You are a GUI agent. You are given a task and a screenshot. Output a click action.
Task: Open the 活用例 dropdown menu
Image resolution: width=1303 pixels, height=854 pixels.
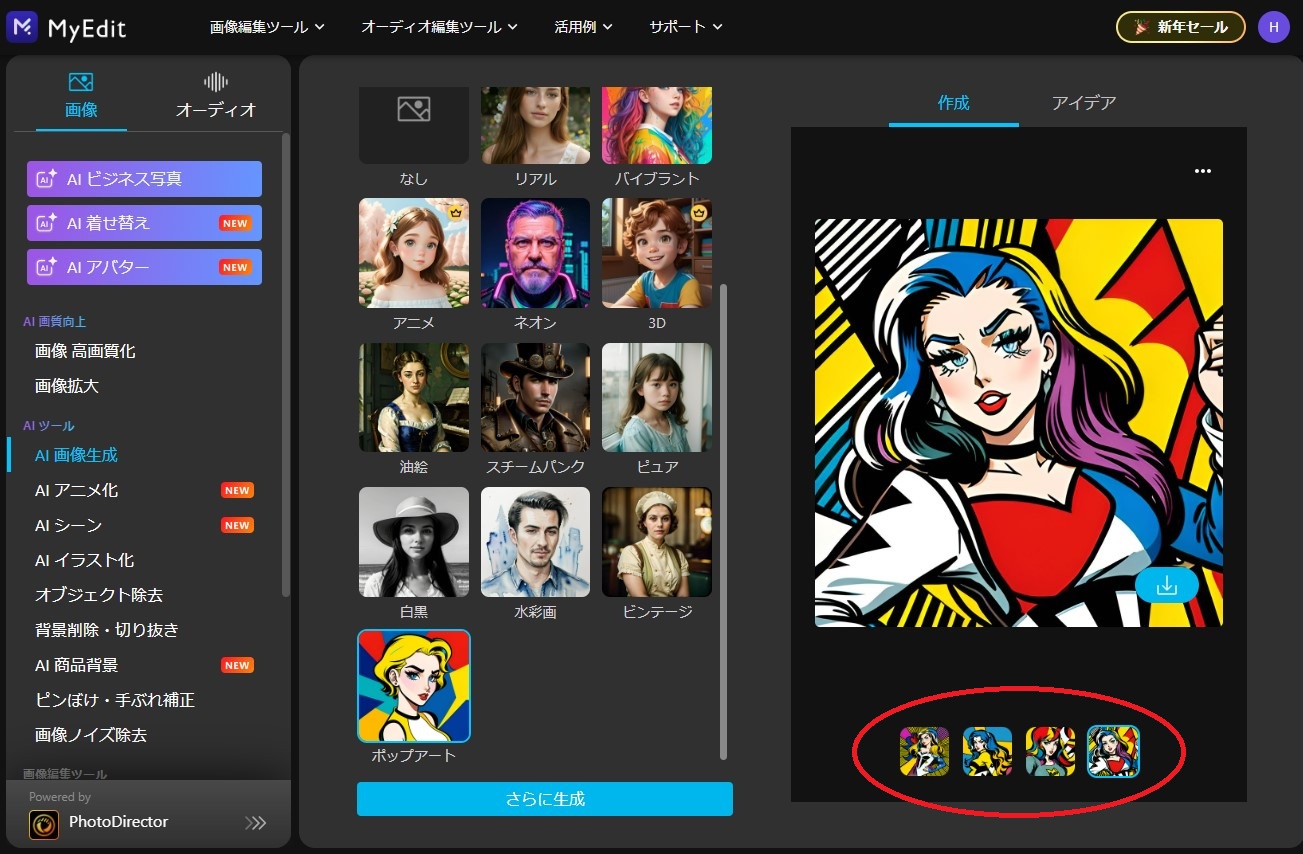click(583, 27)
